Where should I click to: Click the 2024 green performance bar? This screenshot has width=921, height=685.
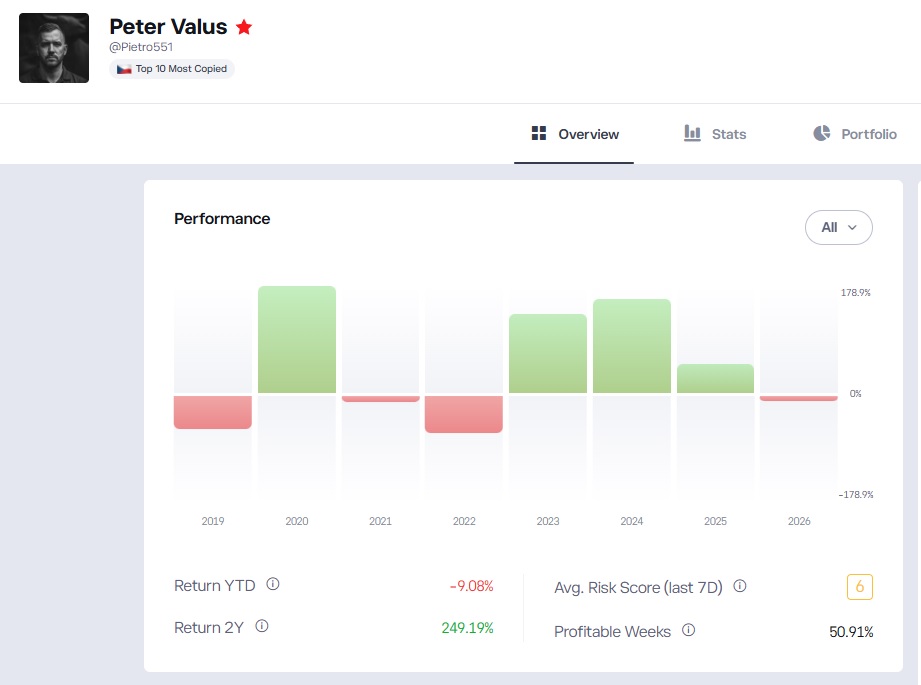click(632, 346)
